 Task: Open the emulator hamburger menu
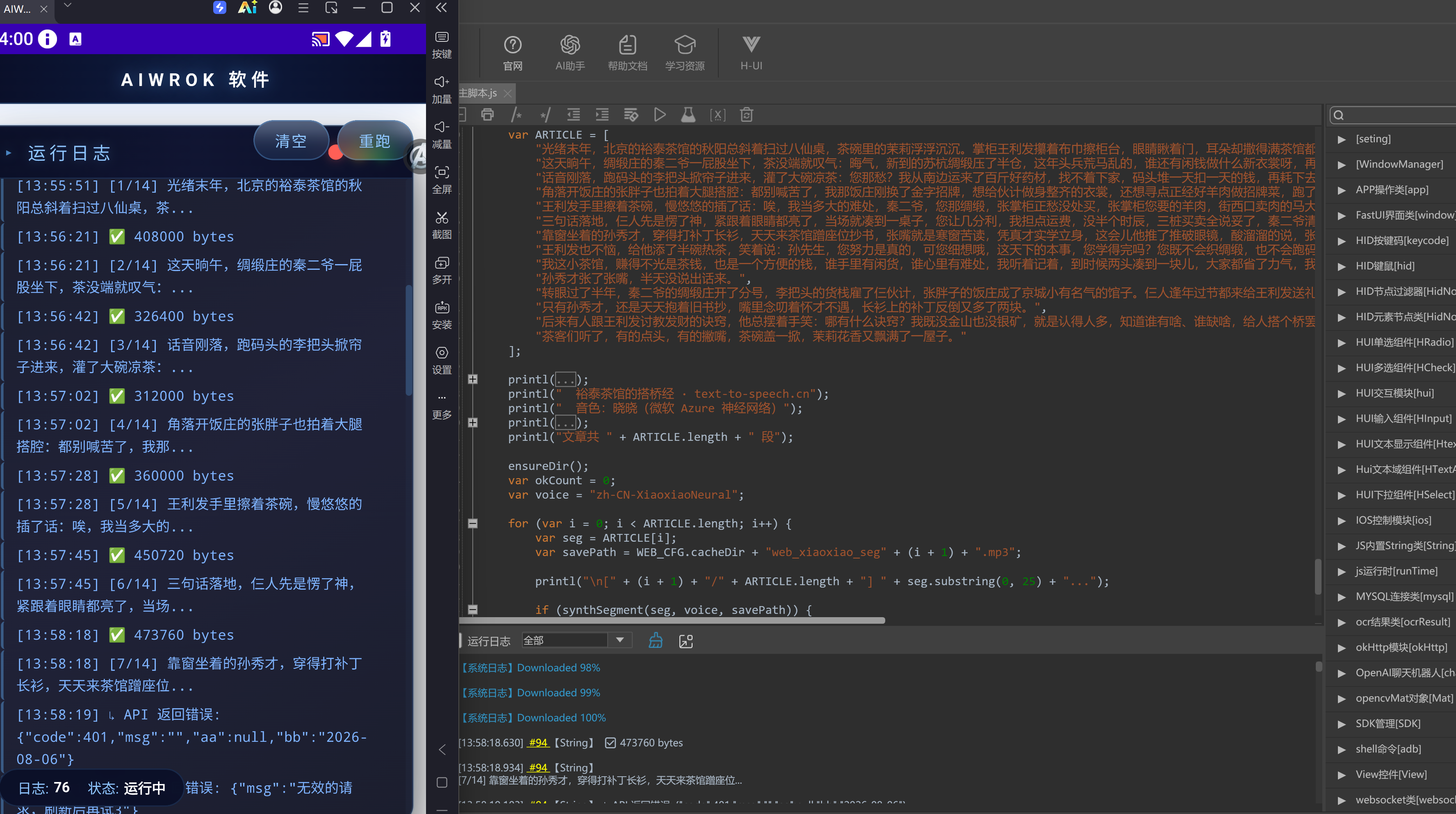[x=303, y=8]
